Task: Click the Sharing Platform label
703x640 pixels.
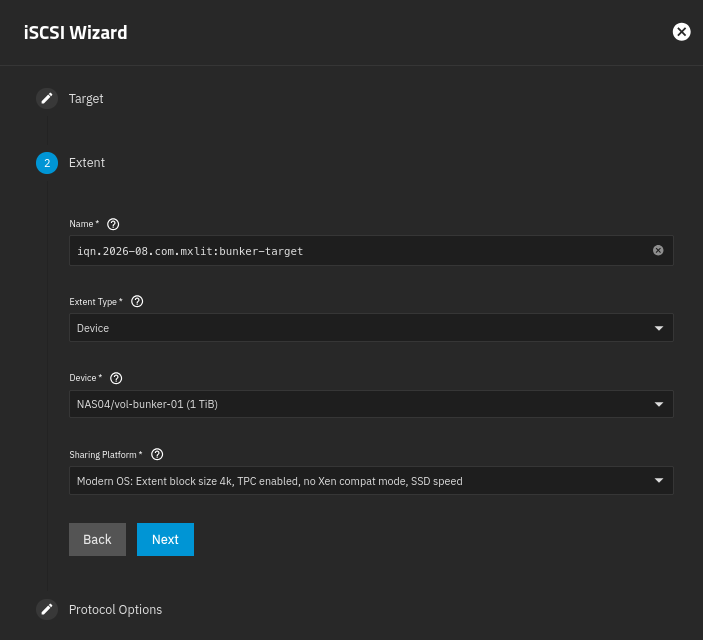Action: pyautogui.click(x=105, y=455)
